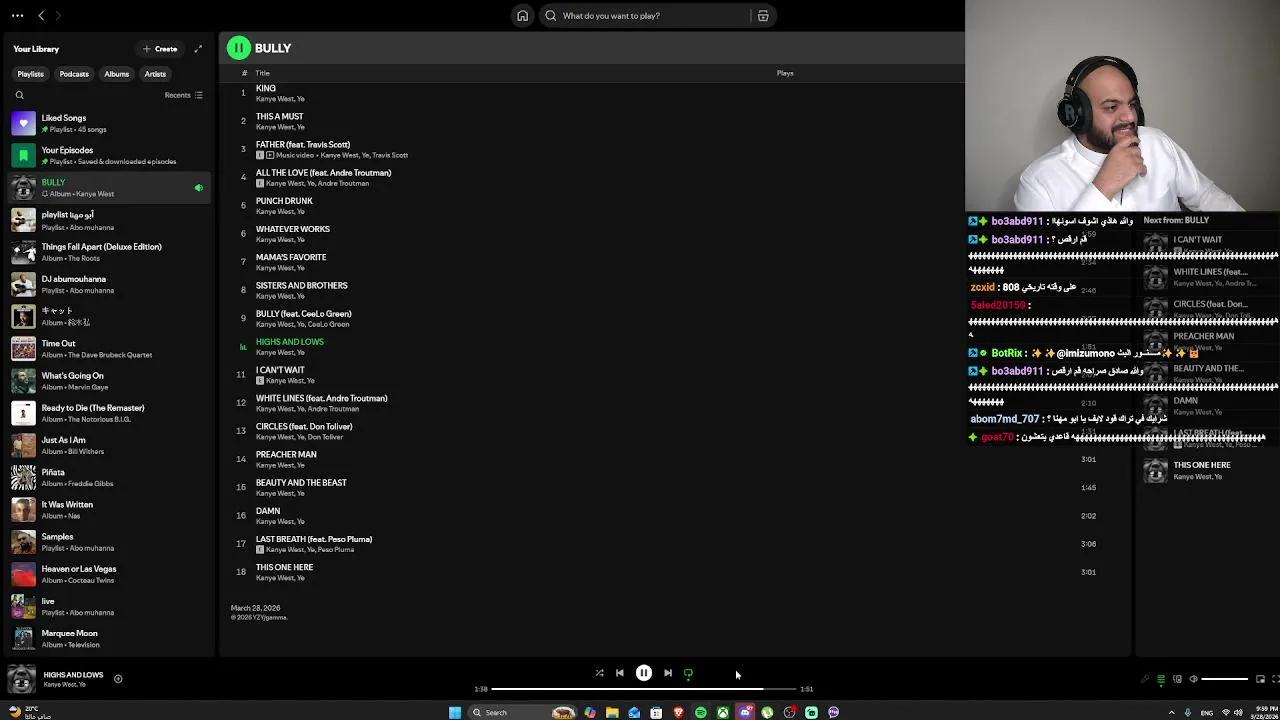Image resolution: width=1280 pixels, height=720 pixels.
Task: Enter full screen mode icon
Action: [x=1275, y=680]
